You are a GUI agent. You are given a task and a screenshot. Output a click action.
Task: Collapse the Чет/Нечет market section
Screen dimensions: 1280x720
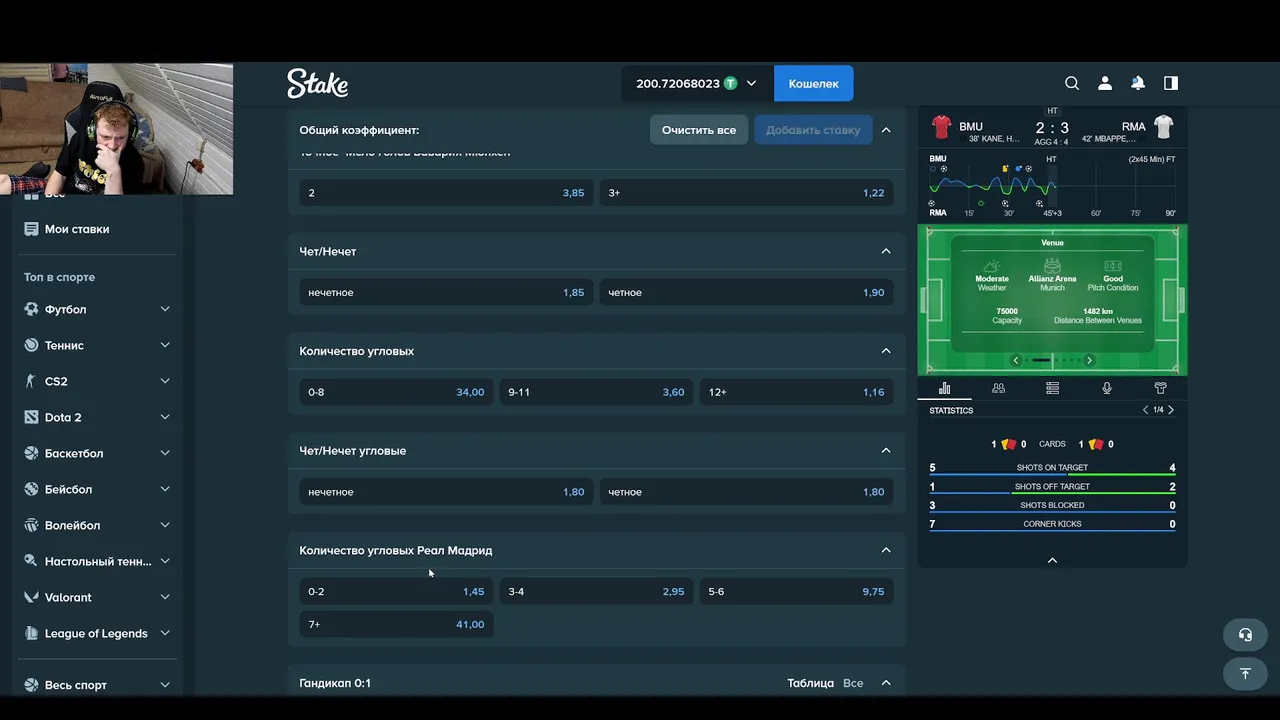tap(886, 251)
